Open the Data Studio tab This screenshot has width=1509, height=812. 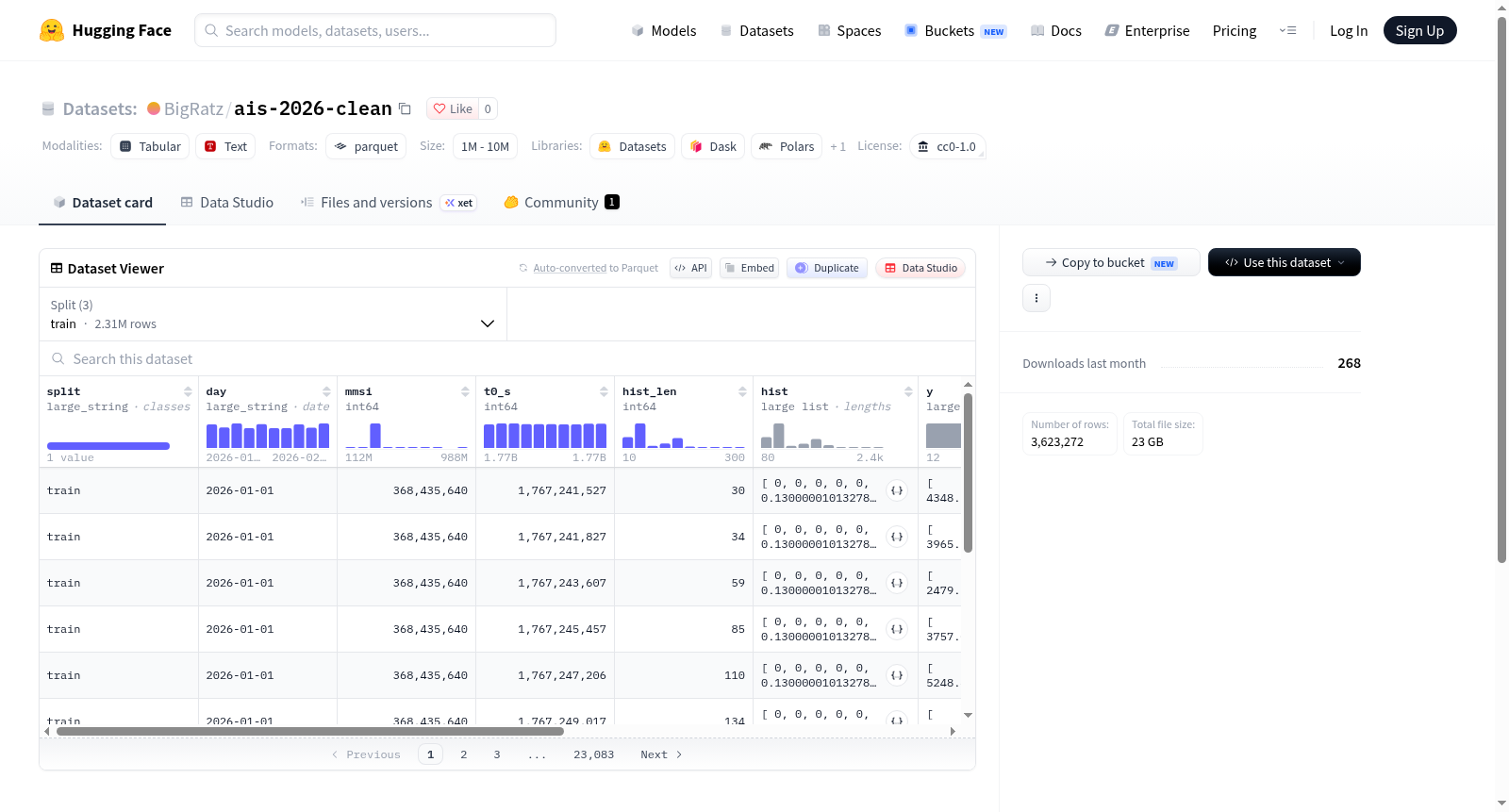tap(227, 203)
